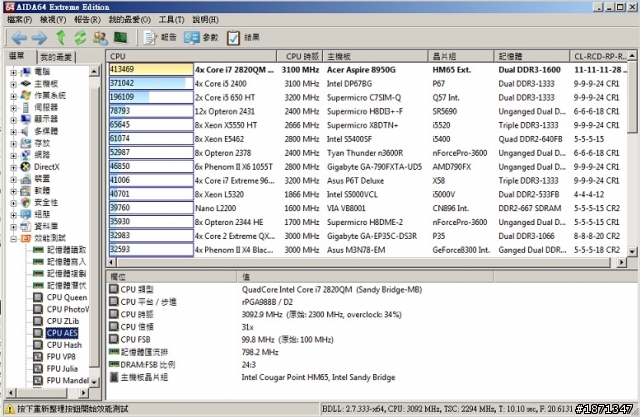Viewport: 640px width, 417px height.
Task: Click the green up arrow toolbar icon
Action: coord(61,38)
